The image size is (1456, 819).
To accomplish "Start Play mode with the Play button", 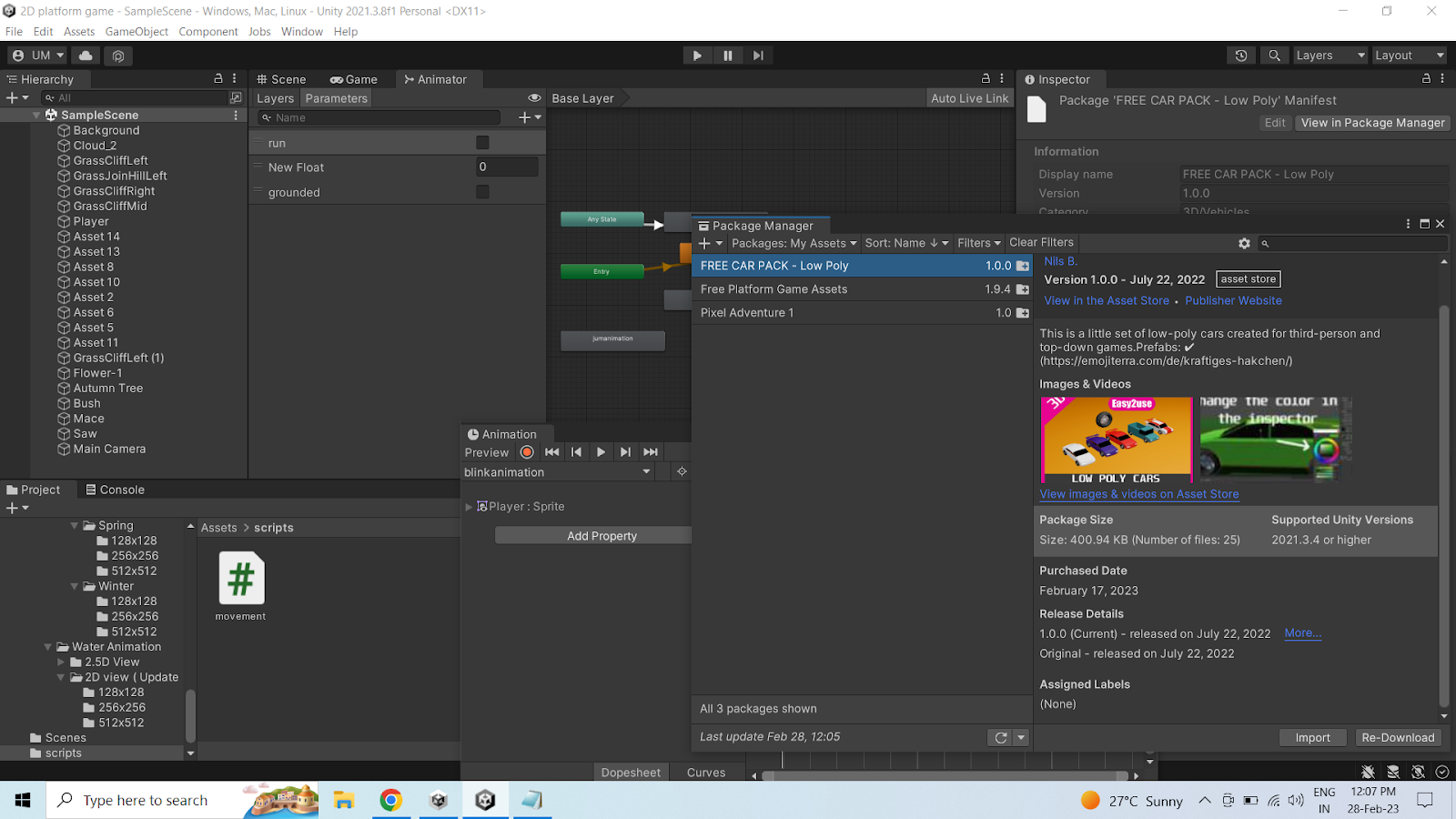I will tap(697, 56).
